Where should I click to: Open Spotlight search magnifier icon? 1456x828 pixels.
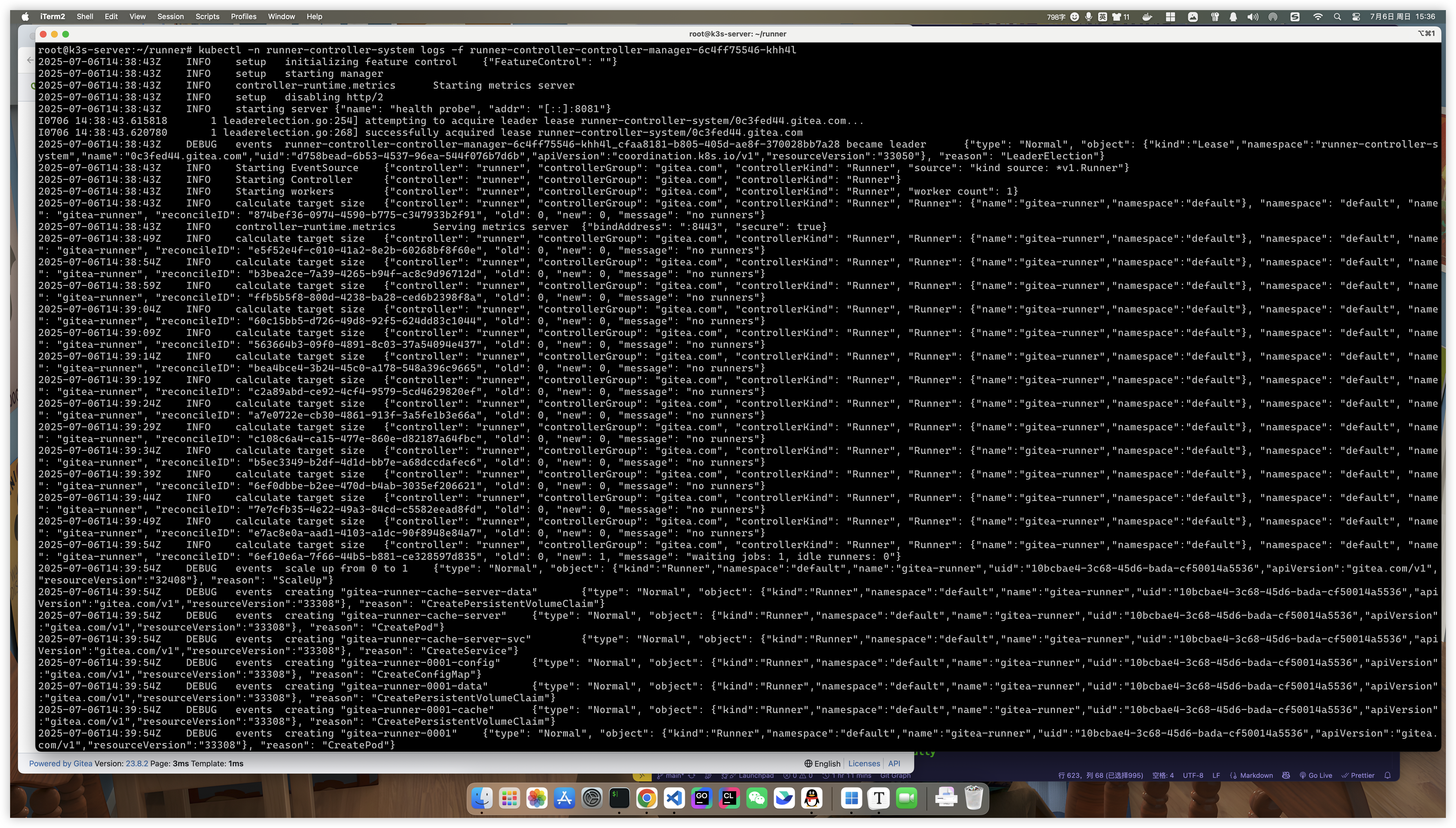(x=1337, y=17)
